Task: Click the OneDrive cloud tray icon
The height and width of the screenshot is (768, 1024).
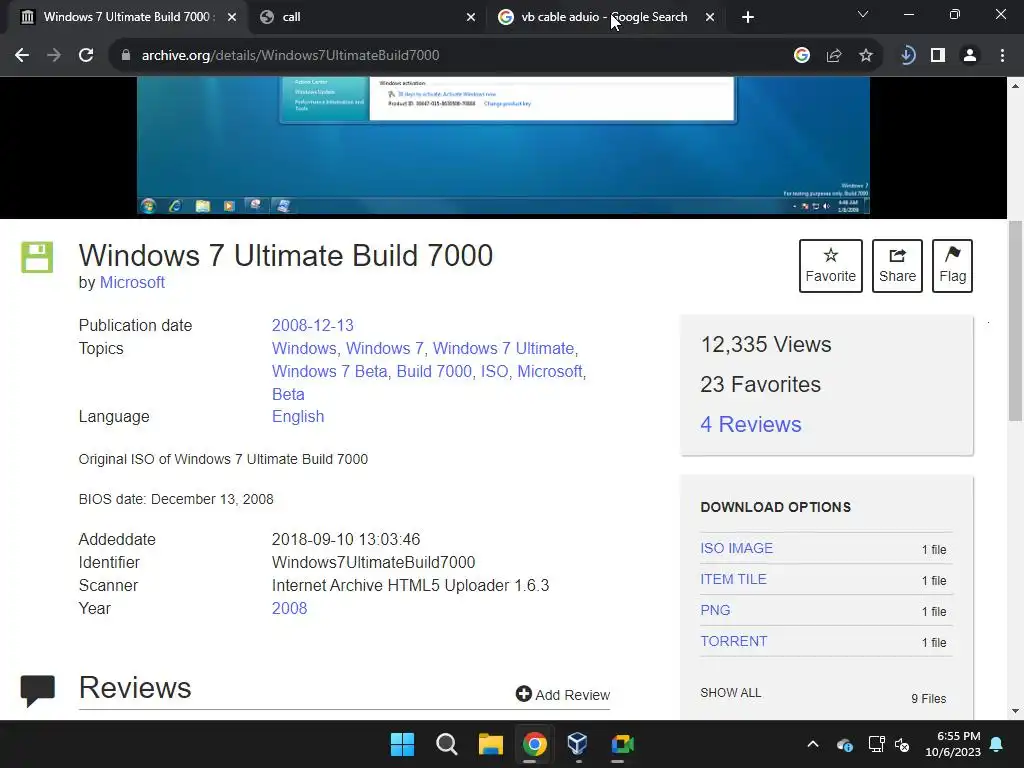Action: pyautogui.click(x=844, y=744)
